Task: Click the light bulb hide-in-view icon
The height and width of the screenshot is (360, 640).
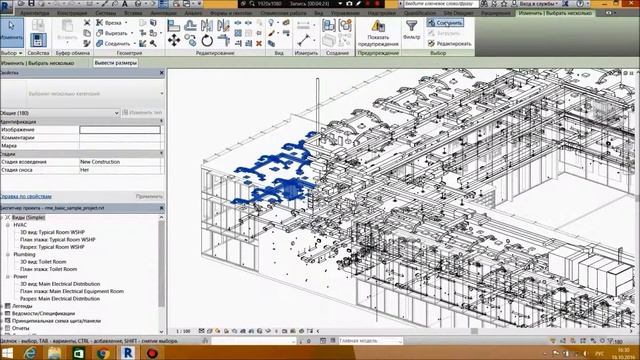Action: (x=271, y=23)
